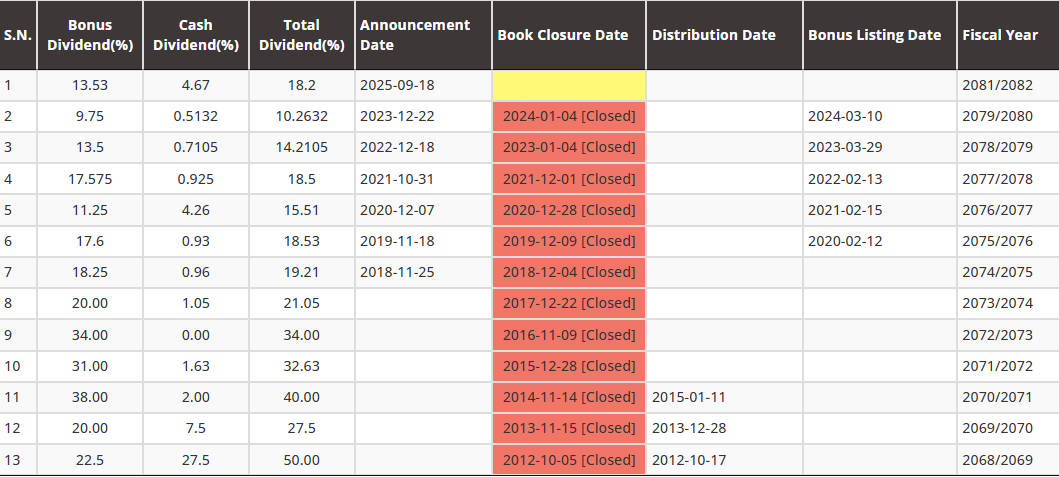Select distribution date 2015-01-11

(689, 397)
